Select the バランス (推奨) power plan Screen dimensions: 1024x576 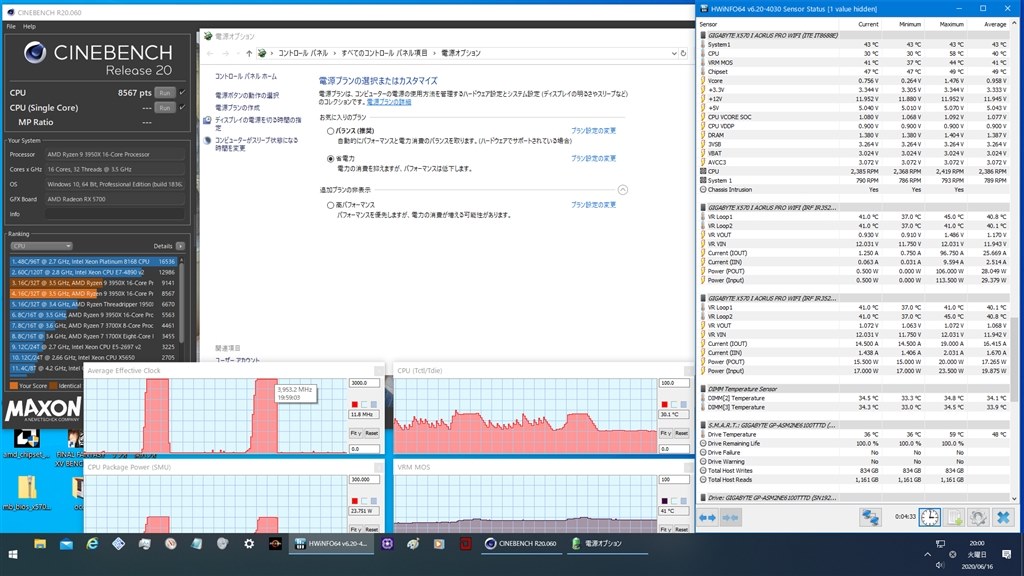coord(330,131)
